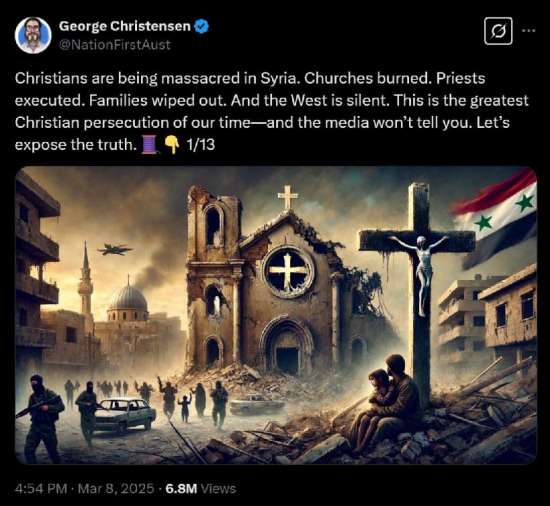Click the 1/13 thread counter text

click(x=201, y=145)
